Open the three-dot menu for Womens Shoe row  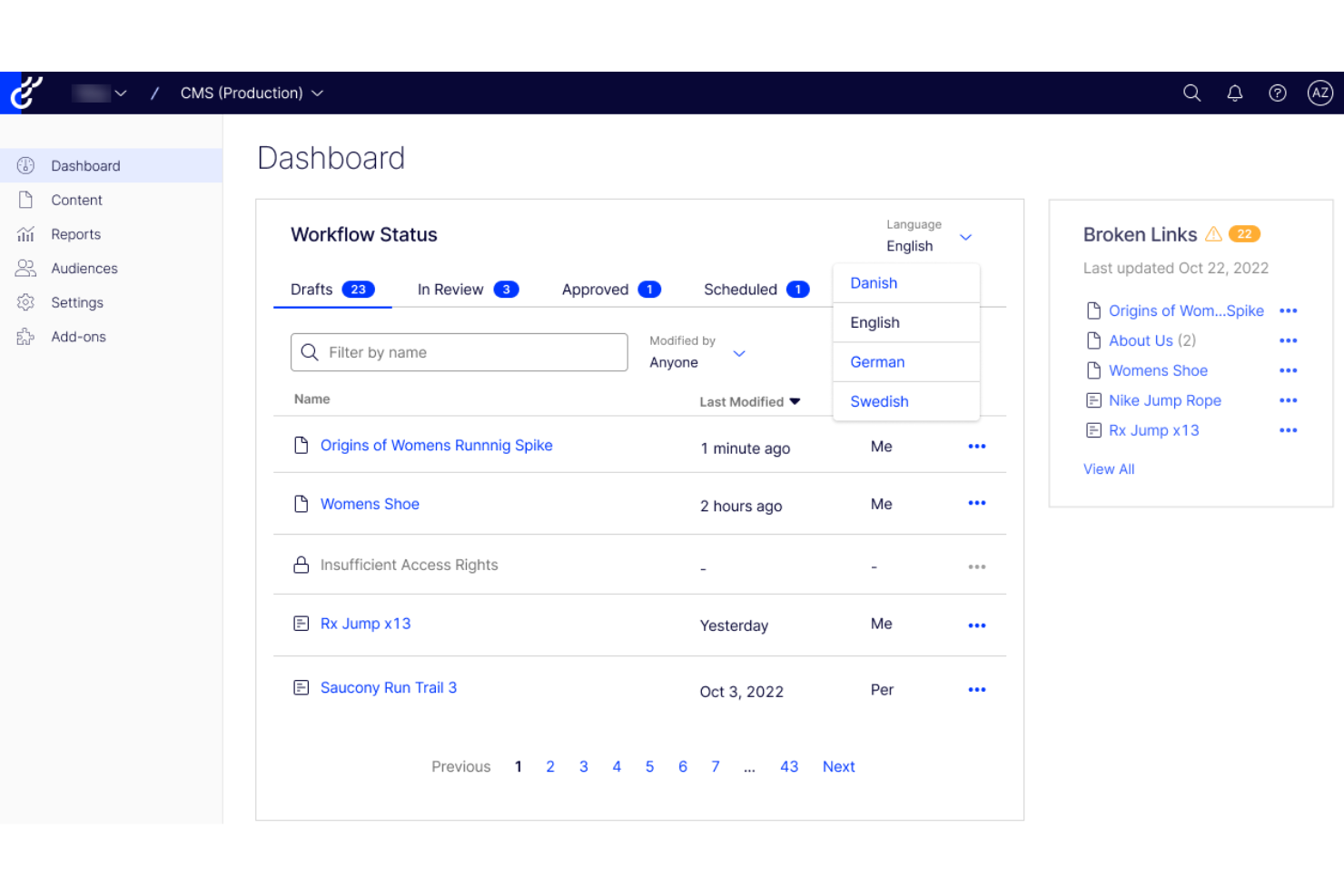977,503
